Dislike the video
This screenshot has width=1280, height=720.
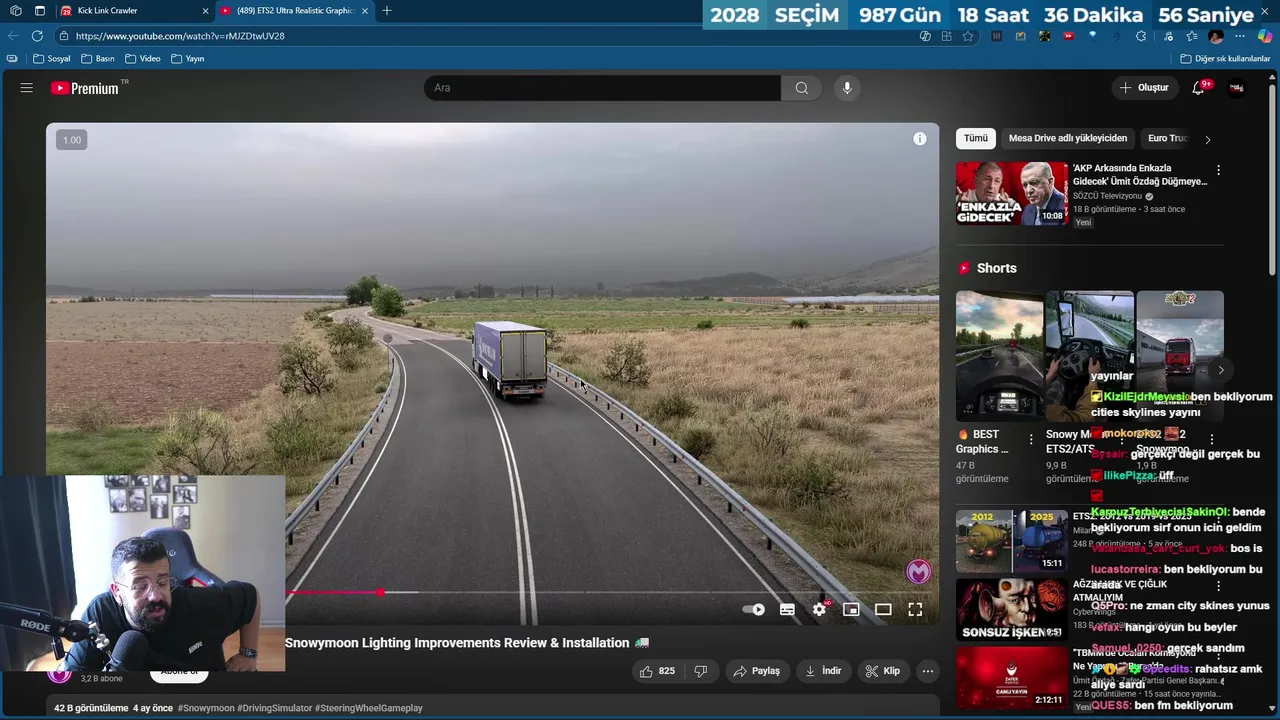tap(701, 671)
